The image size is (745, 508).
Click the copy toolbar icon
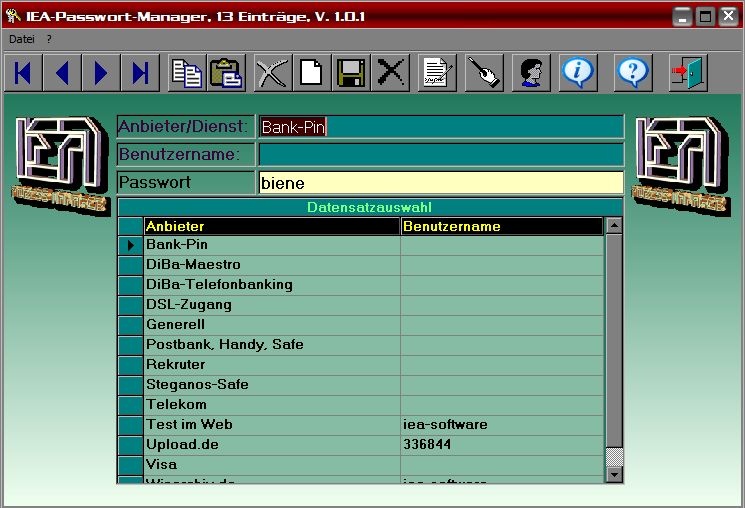click(x=187, y=73)
